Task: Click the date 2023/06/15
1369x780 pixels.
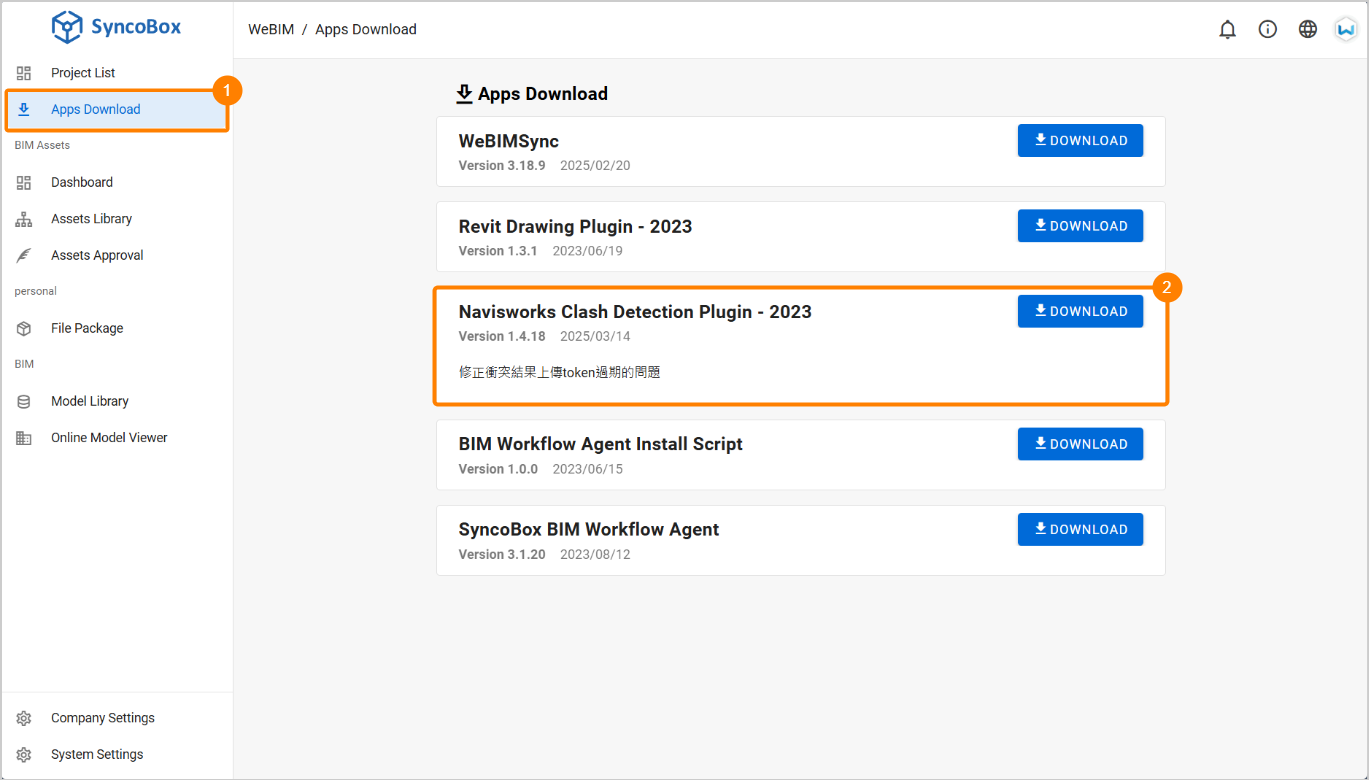Action: point(588,469)
